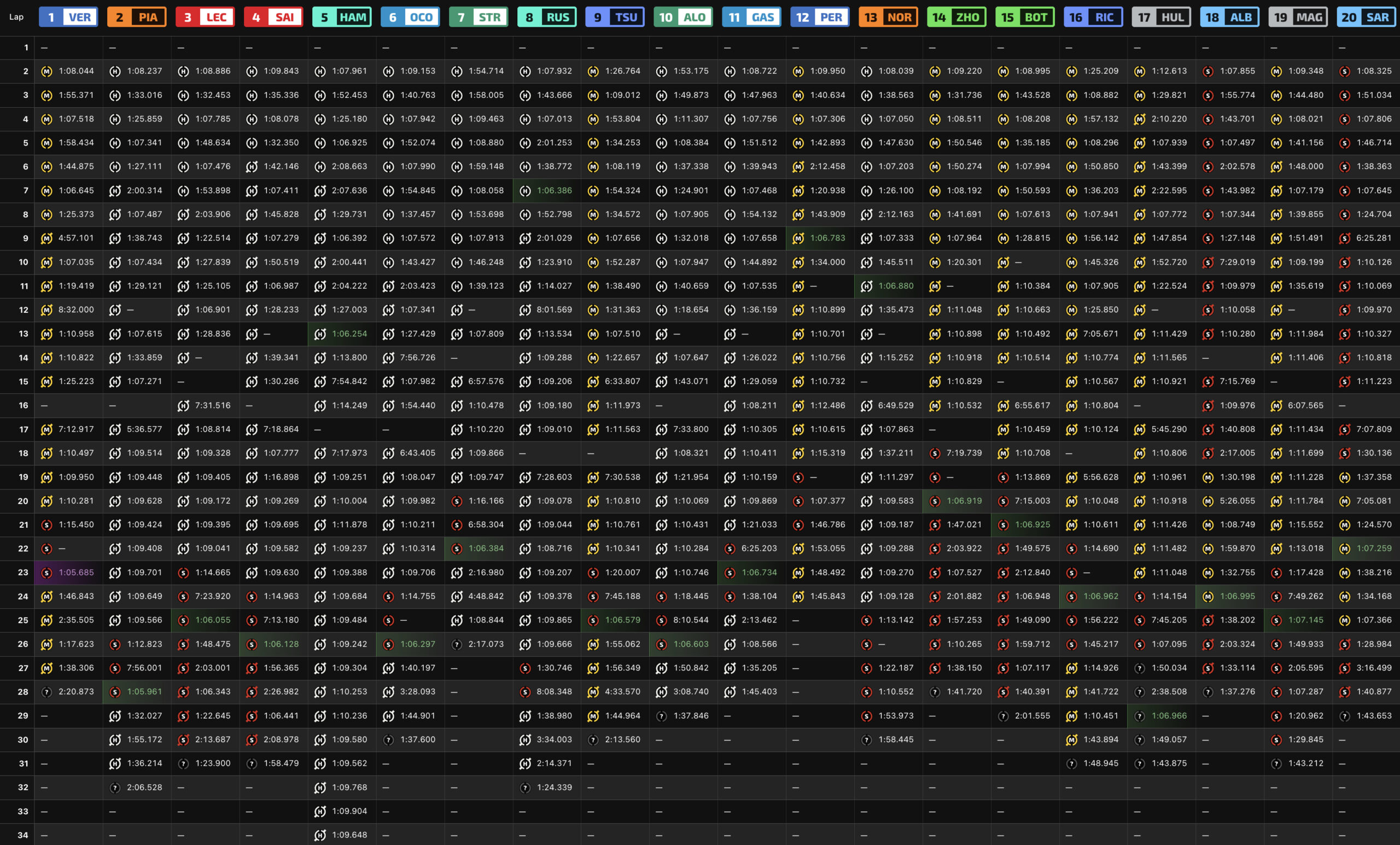Click OCO's green 1:06.297 lap time
The height and width of the screenshot is (845, 1400).
tap(418, 644)
